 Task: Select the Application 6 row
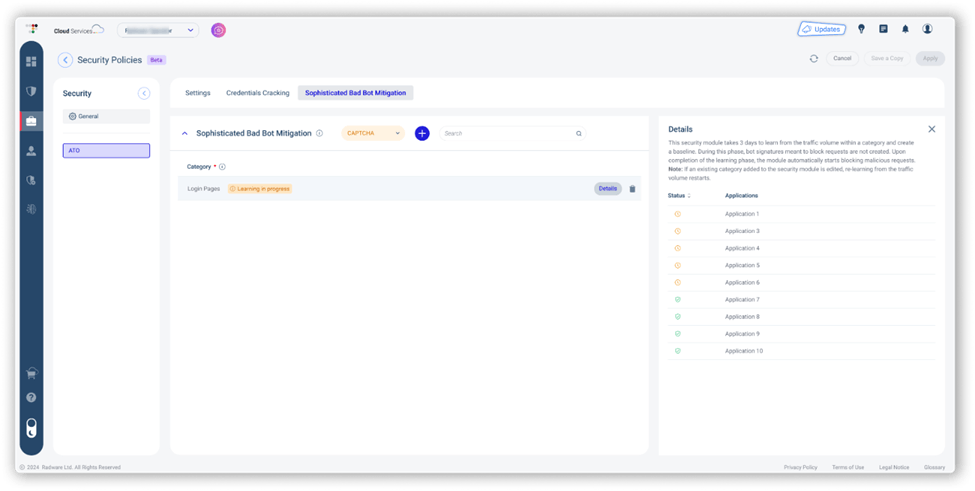[x=801, y=283]
